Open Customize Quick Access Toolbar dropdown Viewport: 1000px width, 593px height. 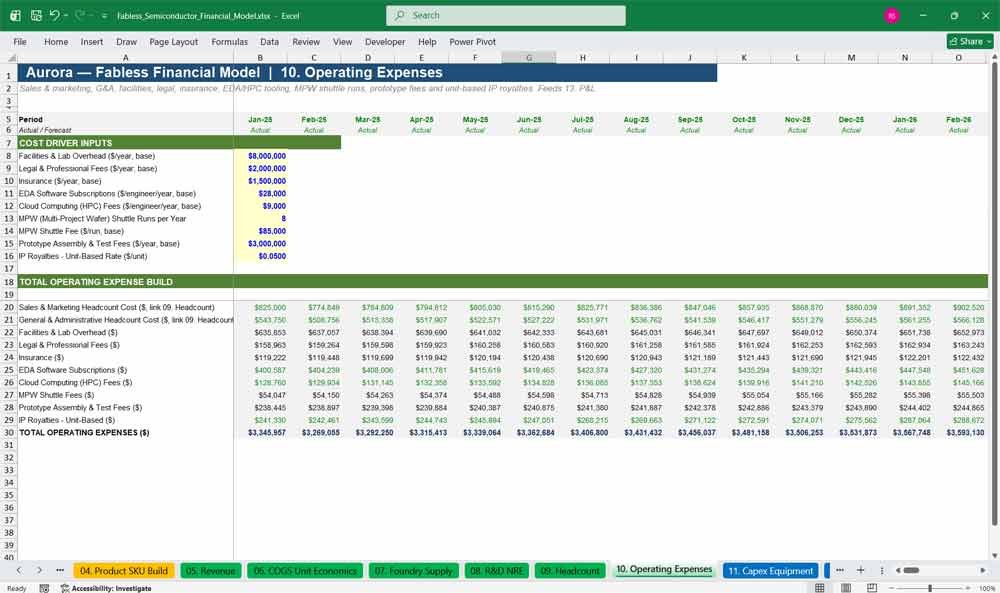[x=104, y=16]
